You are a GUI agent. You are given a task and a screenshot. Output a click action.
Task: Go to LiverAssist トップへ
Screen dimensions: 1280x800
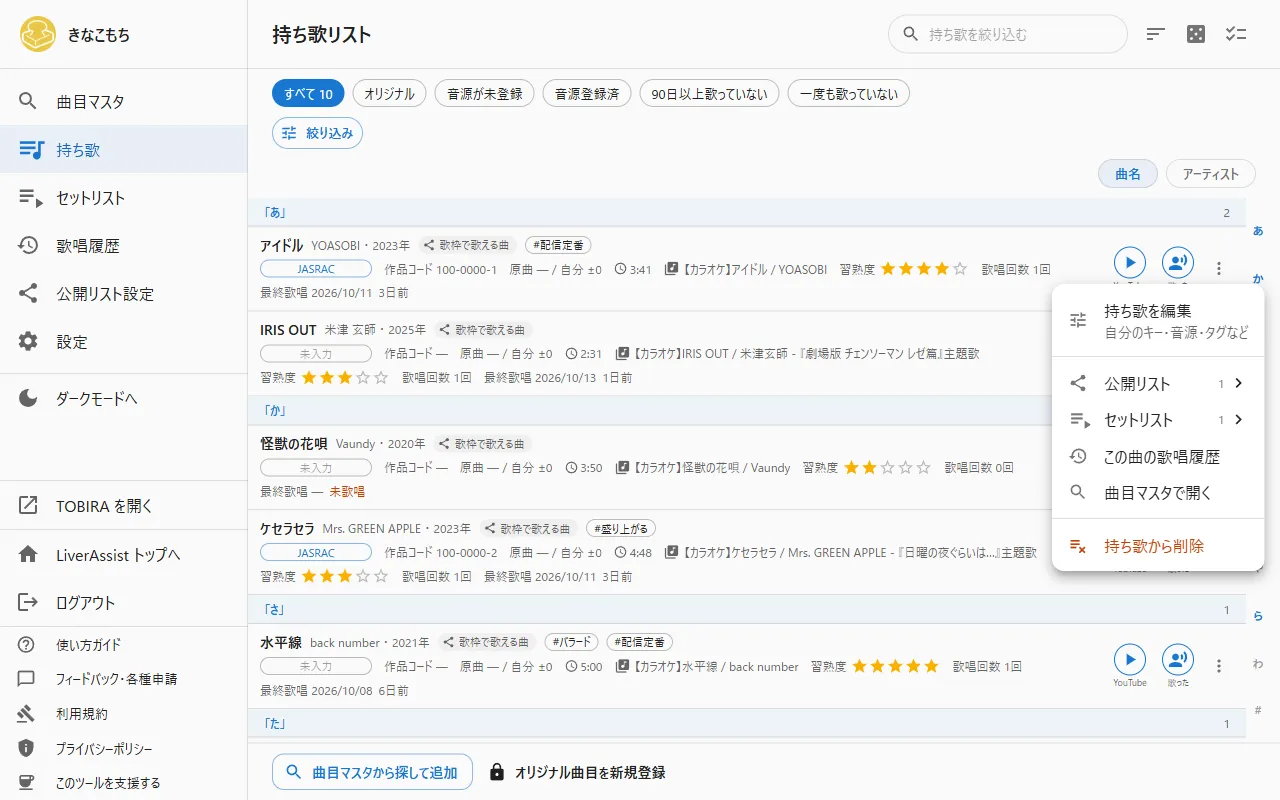(x=123, y=554)
